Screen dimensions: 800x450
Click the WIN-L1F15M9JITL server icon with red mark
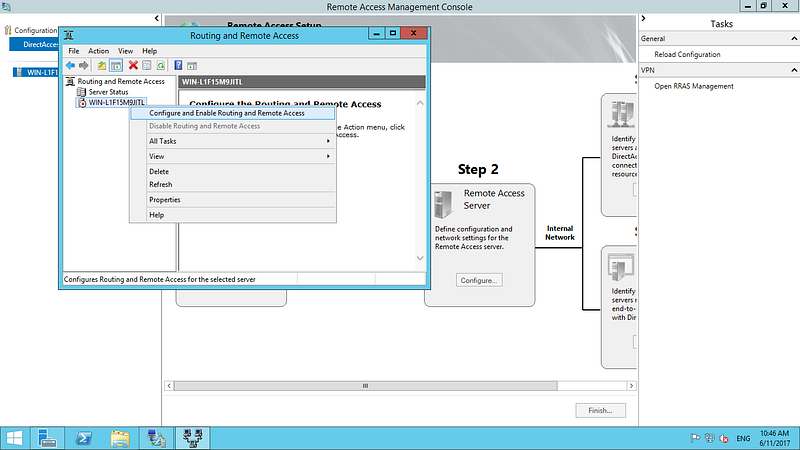(x=82, y=103)
